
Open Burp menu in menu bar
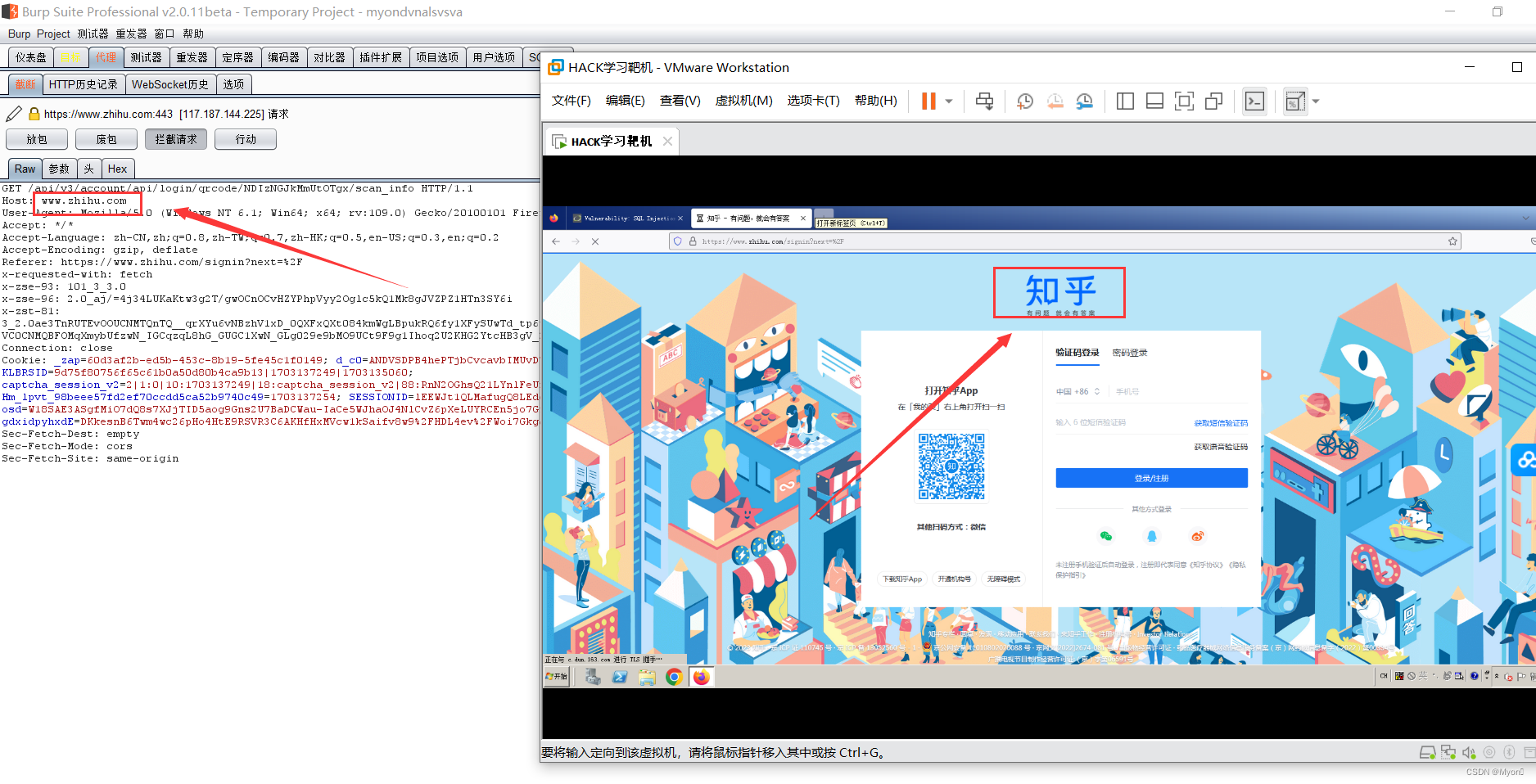19,34
